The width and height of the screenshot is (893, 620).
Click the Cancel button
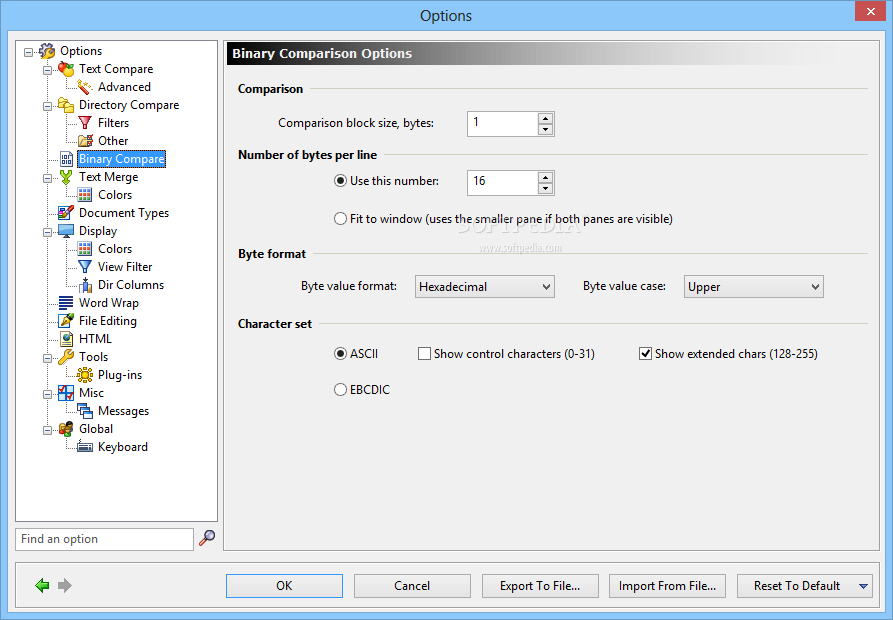tap(412, 586)
